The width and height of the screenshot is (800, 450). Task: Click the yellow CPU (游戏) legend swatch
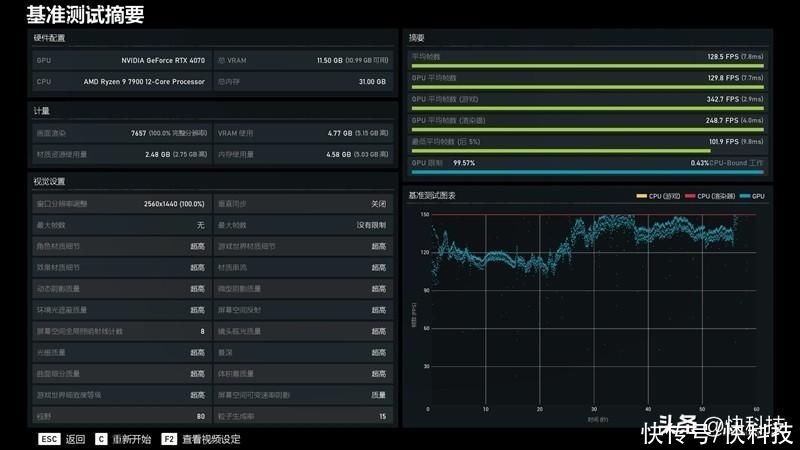[641, 196]
